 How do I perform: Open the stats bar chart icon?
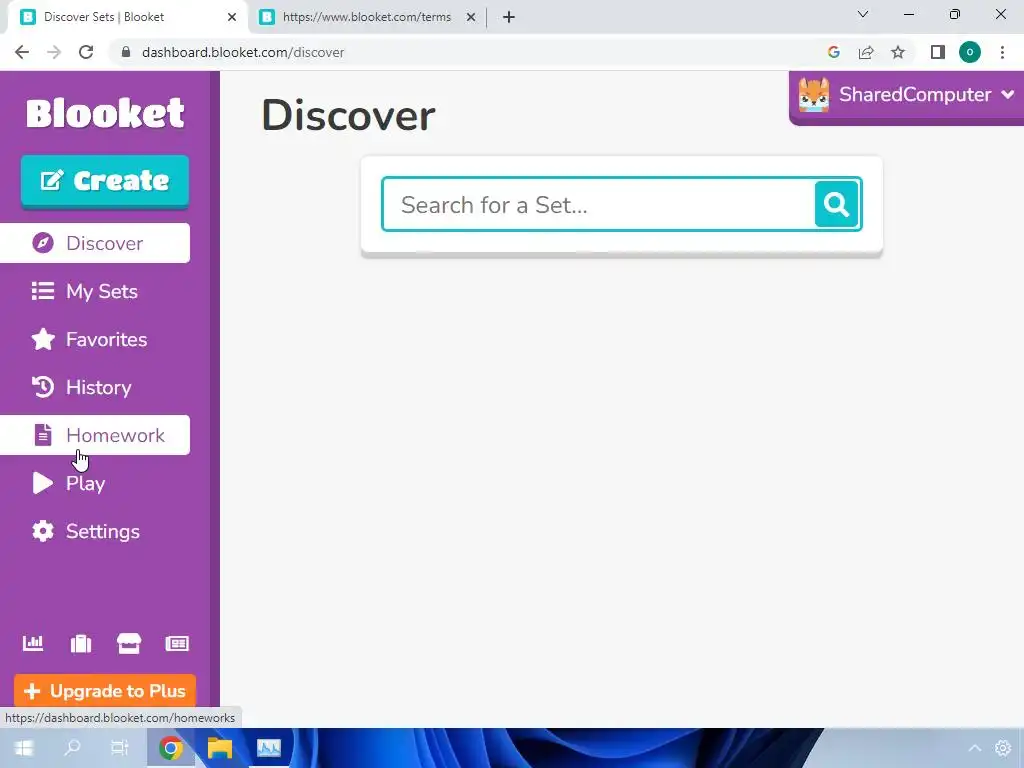(33, 643)
